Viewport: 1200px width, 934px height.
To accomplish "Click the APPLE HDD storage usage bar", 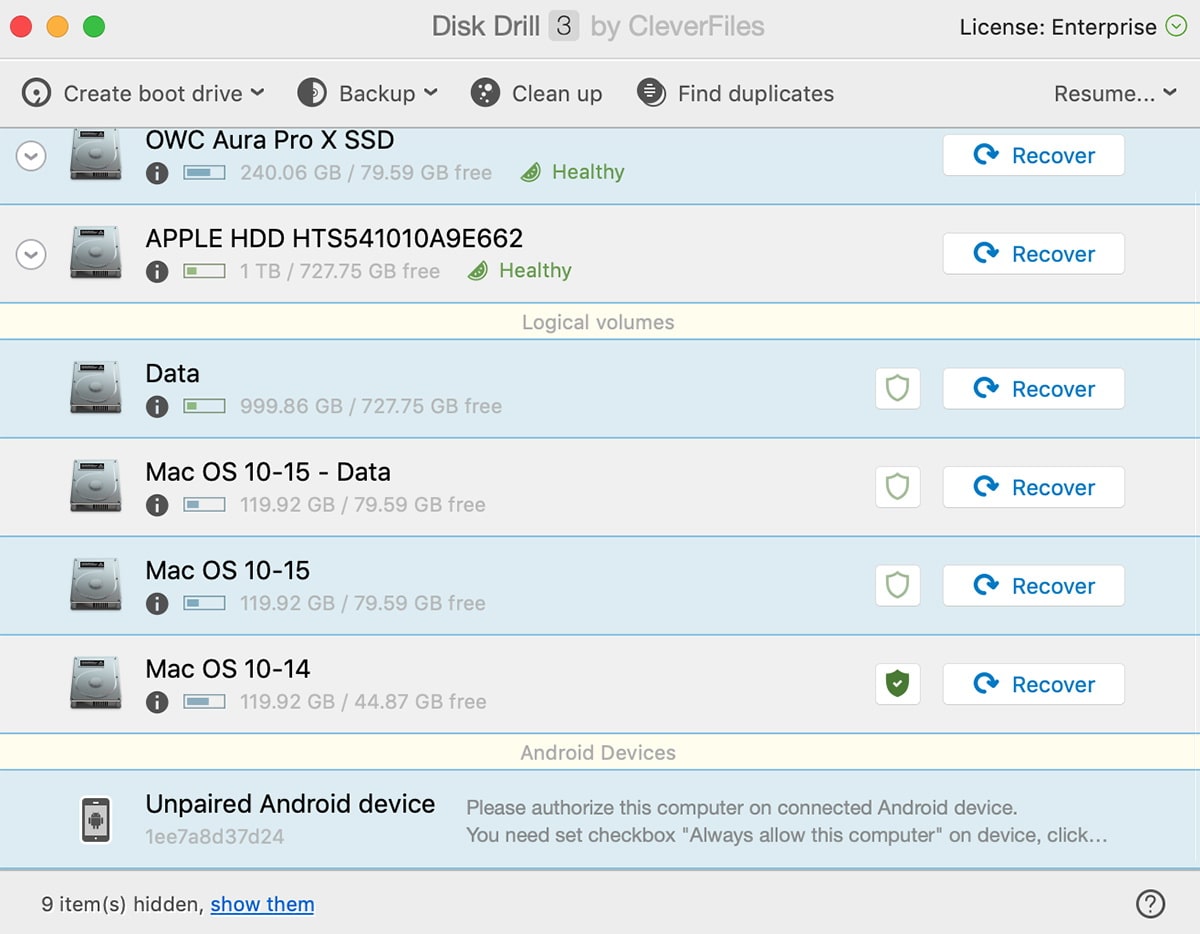I will point(204,271).
